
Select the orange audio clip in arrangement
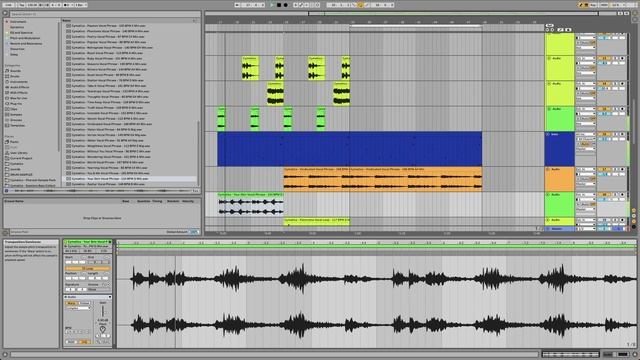point(383,179)
